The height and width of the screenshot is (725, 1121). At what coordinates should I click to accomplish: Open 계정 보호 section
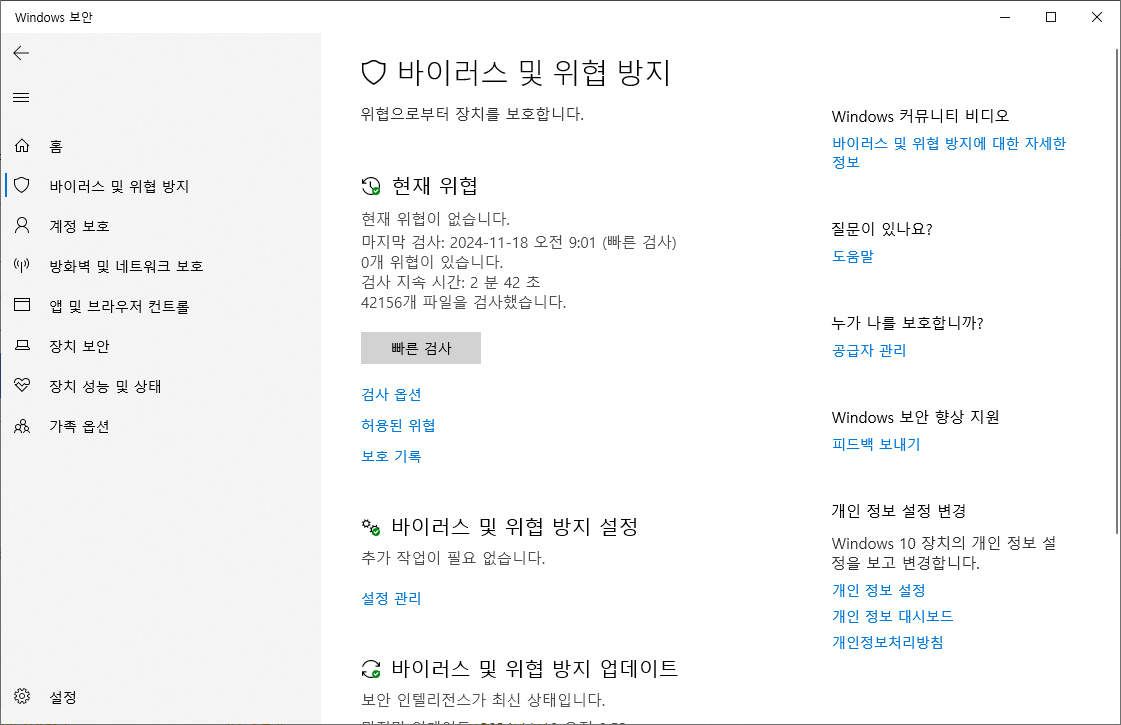(161, 226)
